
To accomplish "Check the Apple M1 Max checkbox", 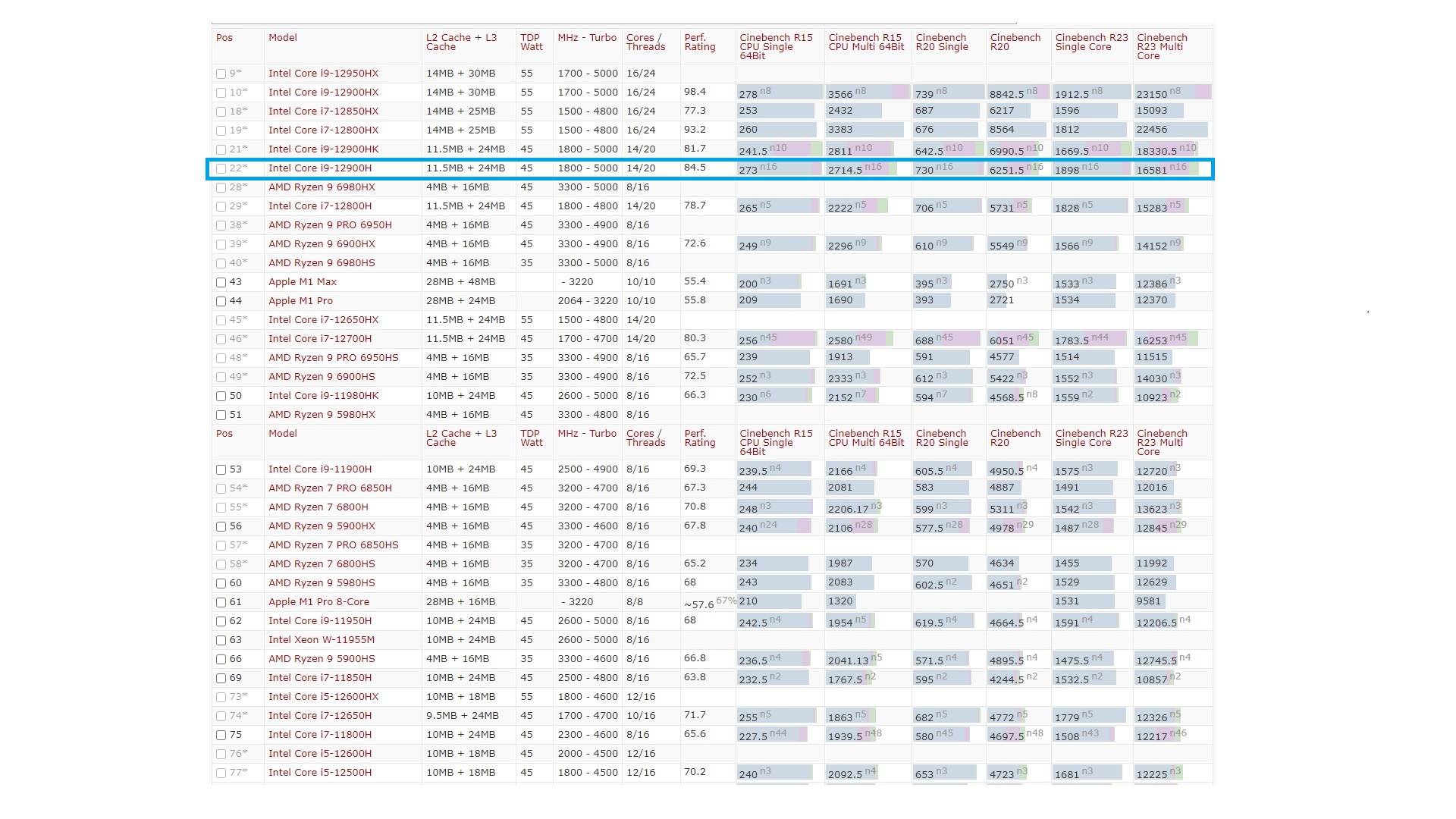I will tap(221, 282).
